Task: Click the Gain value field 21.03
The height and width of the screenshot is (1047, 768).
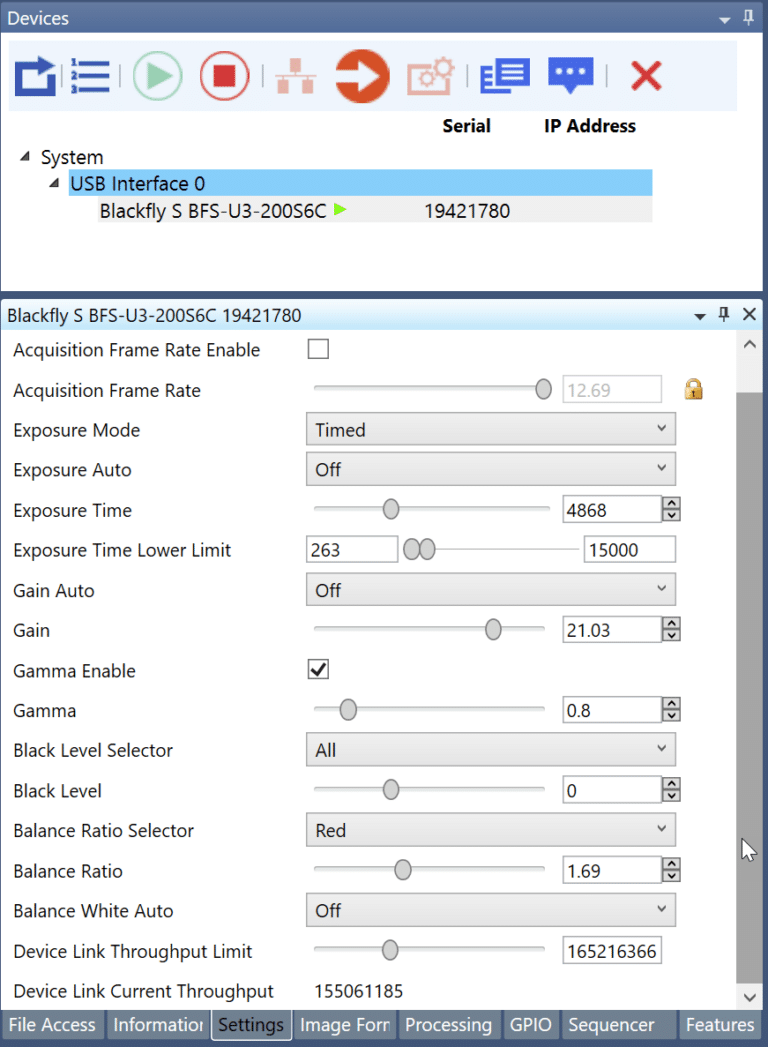Action: 612,630
